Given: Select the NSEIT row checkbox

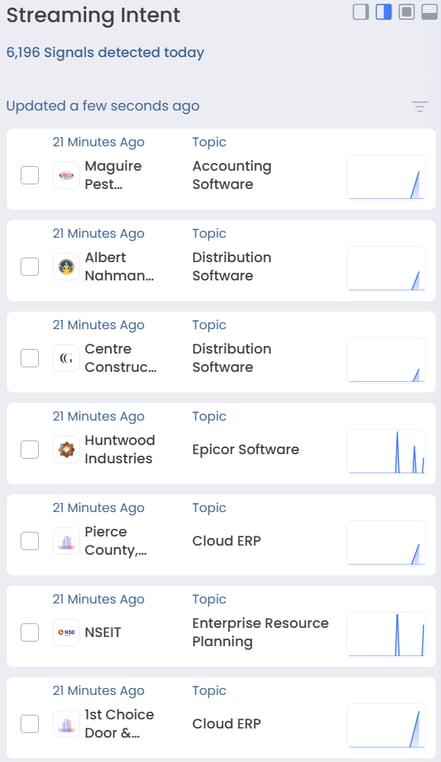Looking at the screenshot, I should [30, 632].
